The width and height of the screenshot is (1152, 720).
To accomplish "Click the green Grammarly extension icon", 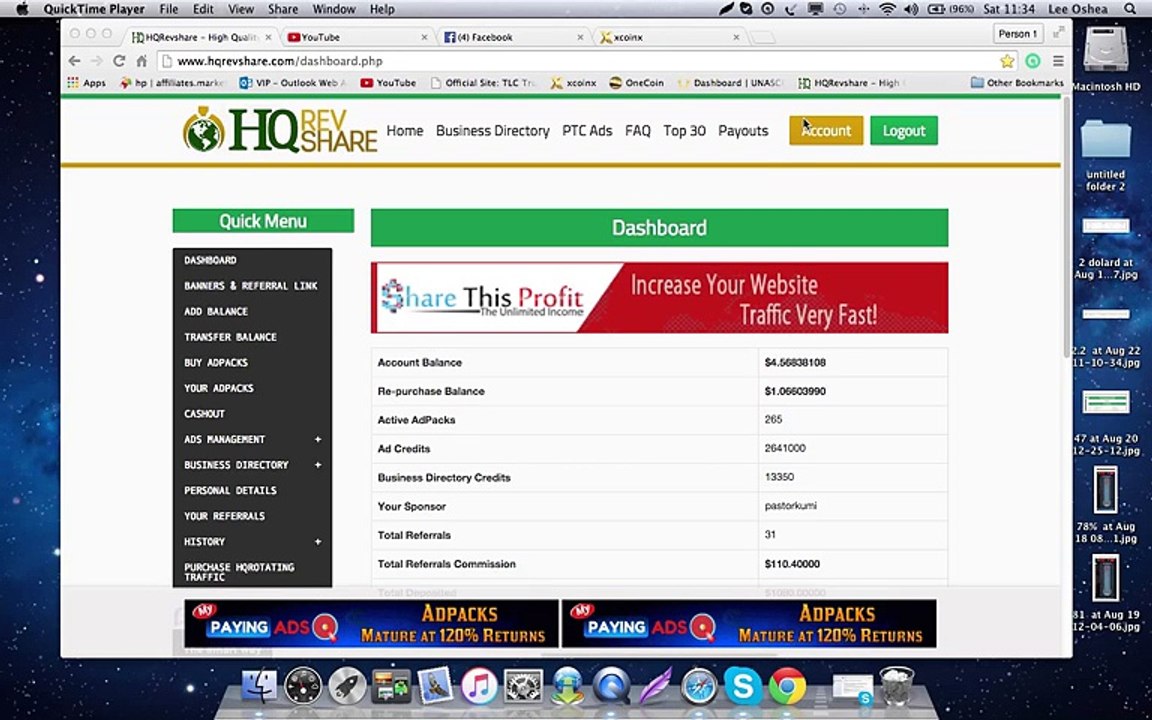I will (1033, 61).
